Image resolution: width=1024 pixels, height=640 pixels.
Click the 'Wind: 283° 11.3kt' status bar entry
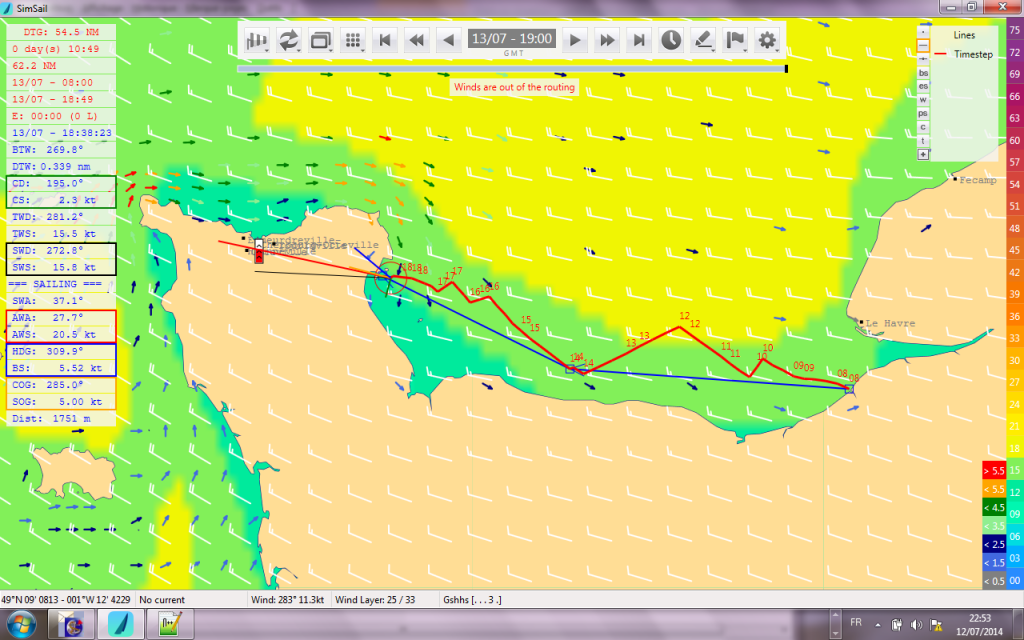point(287,600)
